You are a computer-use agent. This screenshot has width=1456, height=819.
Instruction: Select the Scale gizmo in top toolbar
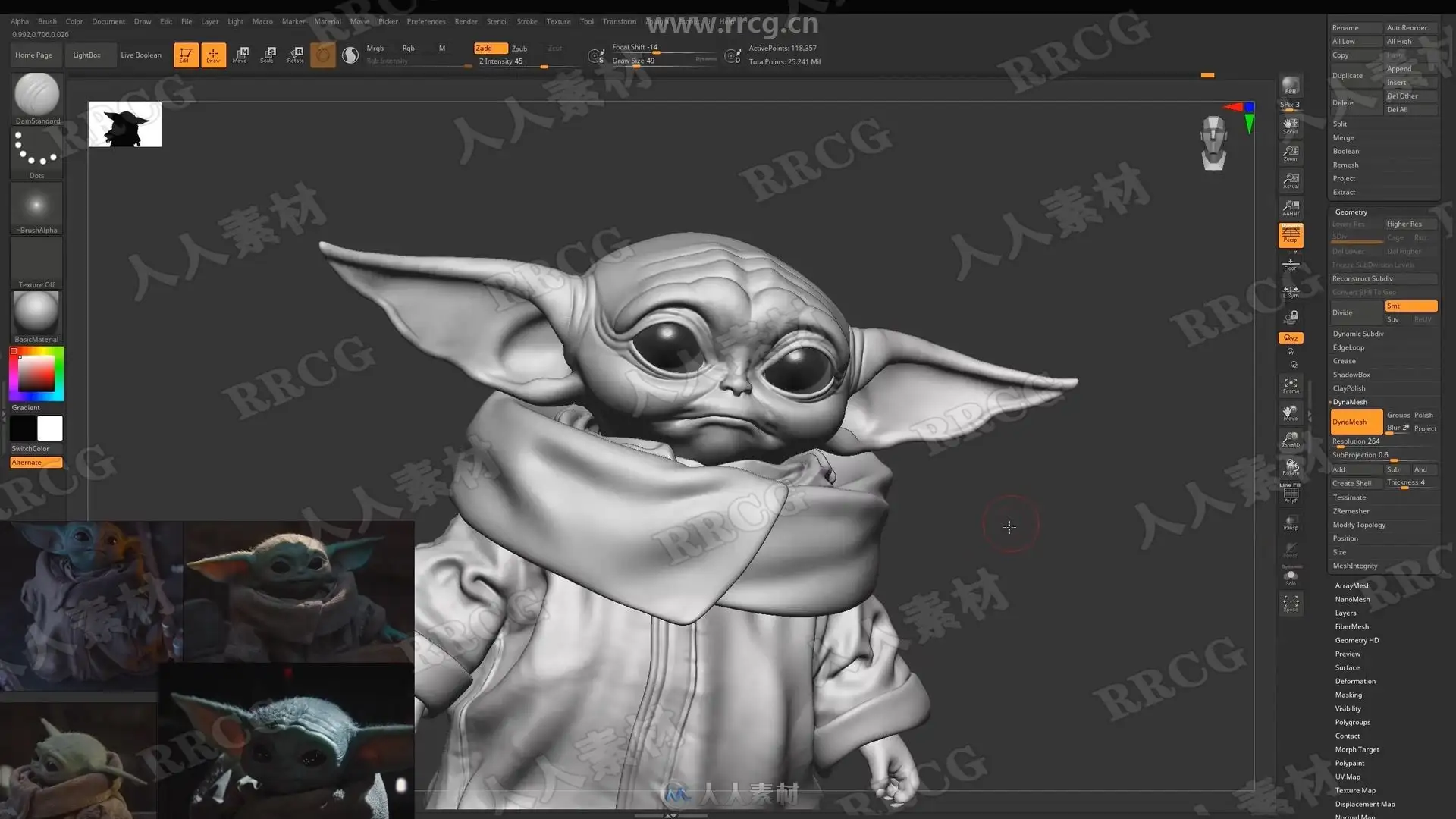268,55
